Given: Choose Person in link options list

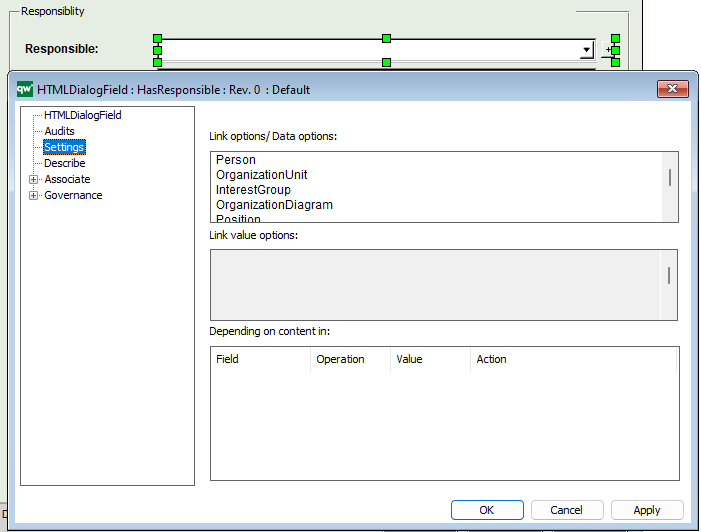Looking at the screenshot, I should (x=236, y=160).
